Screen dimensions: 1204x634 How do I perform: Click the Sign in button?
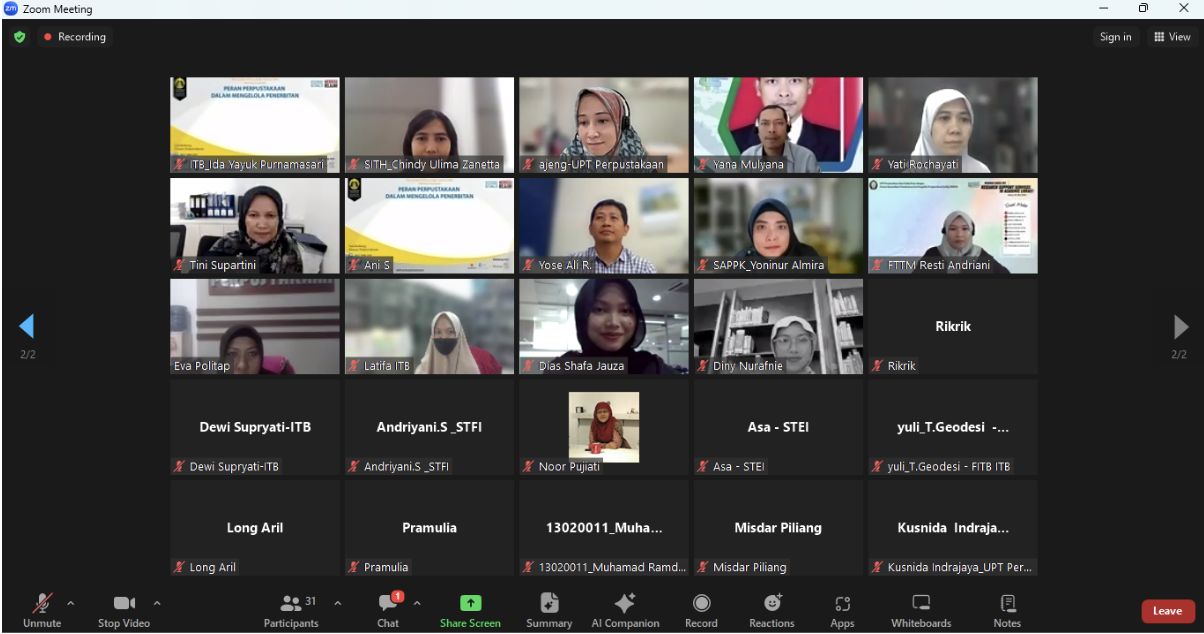[x=1115, y=37]
